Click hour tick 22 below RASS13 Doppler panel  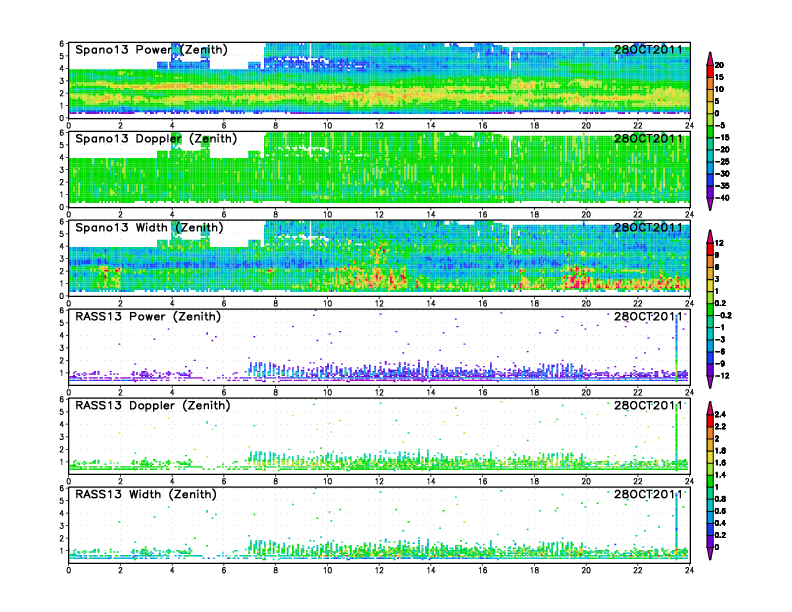(638, 481)
